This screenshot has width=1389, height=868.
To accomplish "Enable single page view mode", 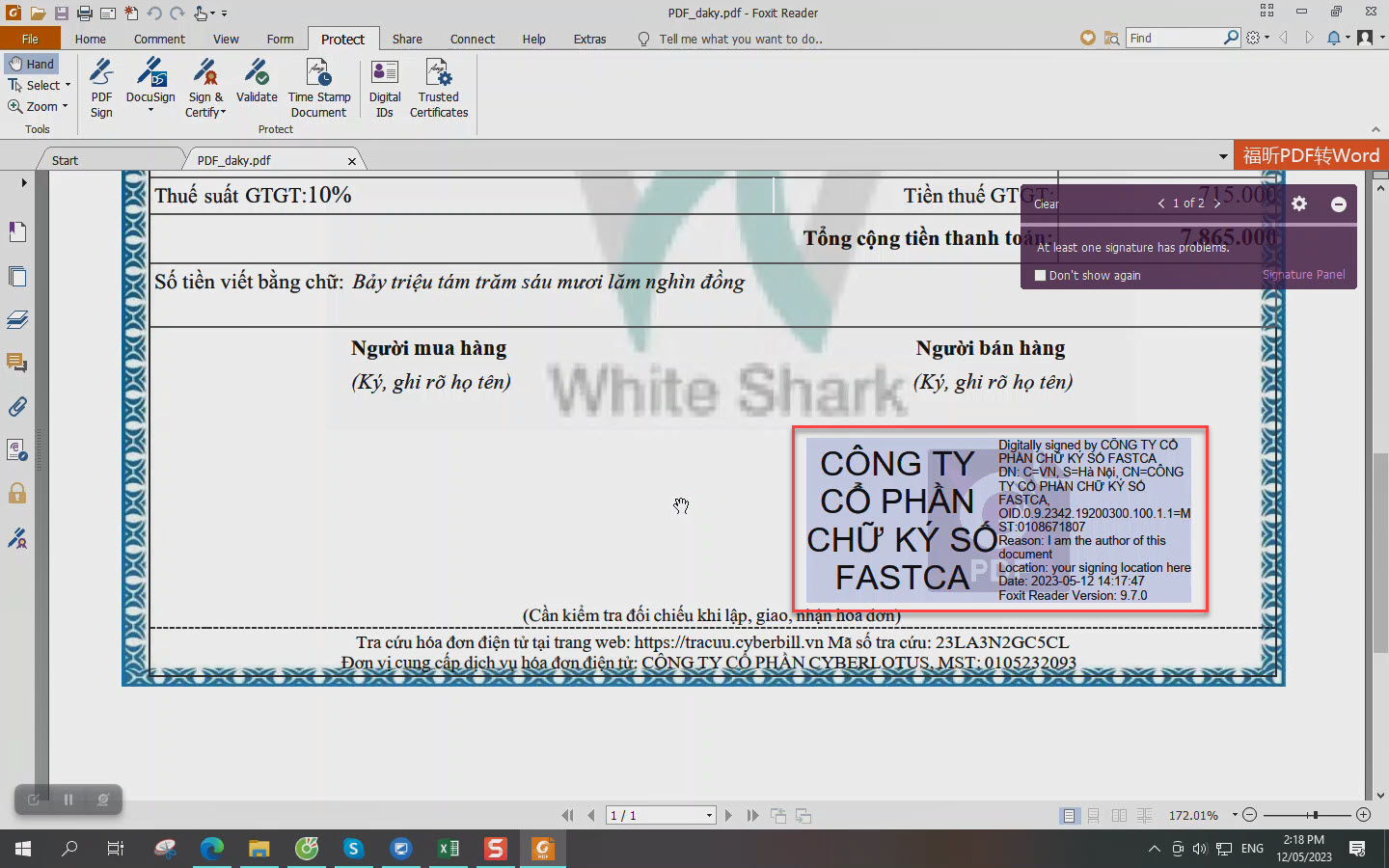I will pyautogui.click(x=1069, y=816).
